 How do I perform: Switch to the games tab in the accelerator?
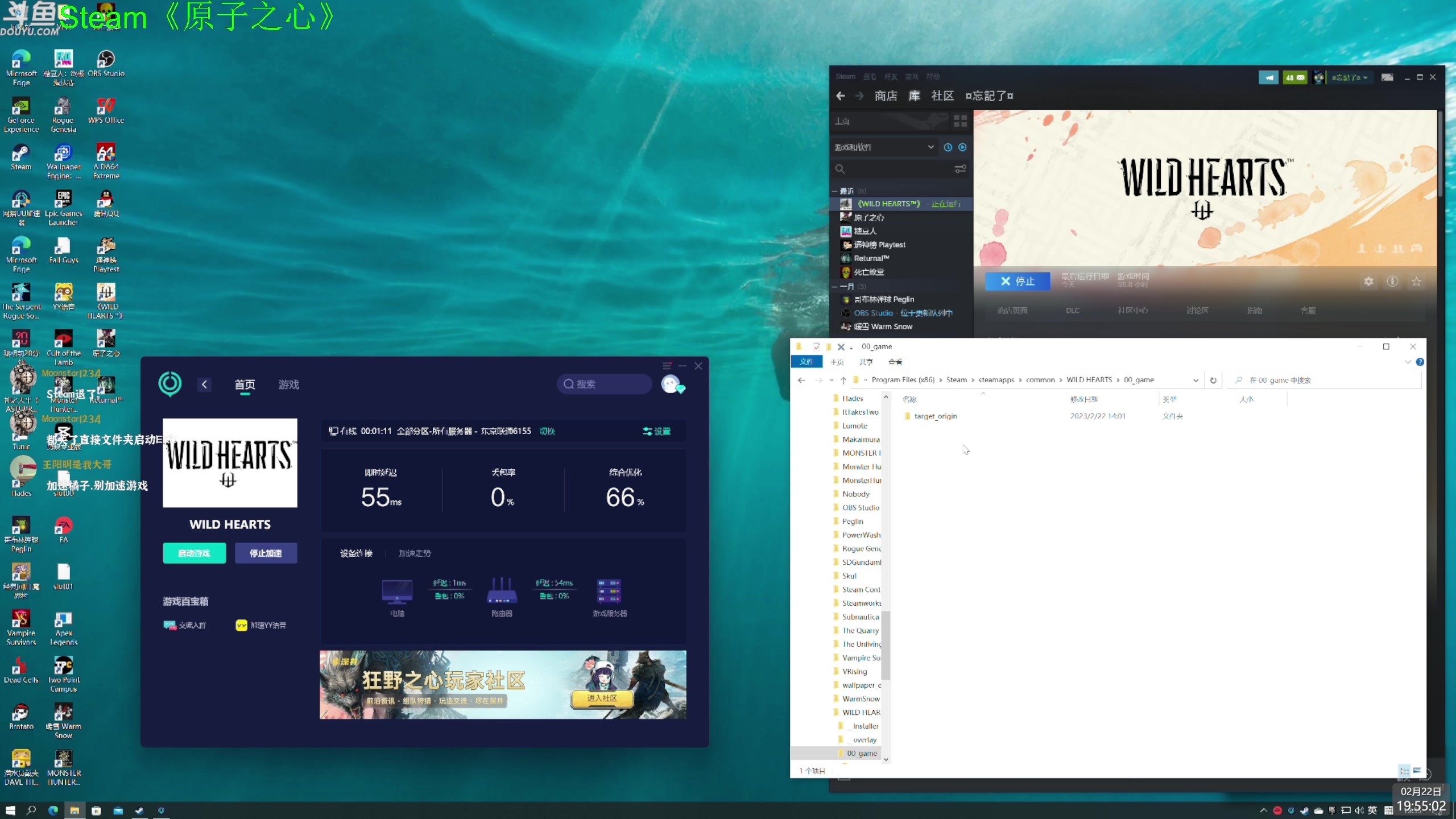pos(288,384)
